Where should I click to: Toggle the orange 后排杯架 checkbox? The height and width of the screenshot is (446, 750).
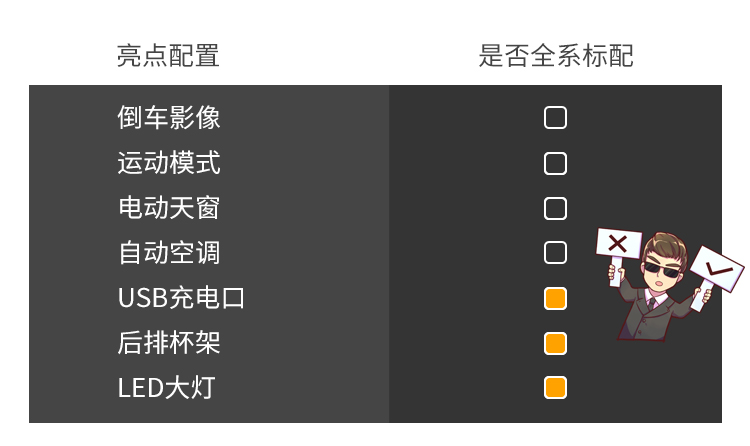(x=555, y=344)
